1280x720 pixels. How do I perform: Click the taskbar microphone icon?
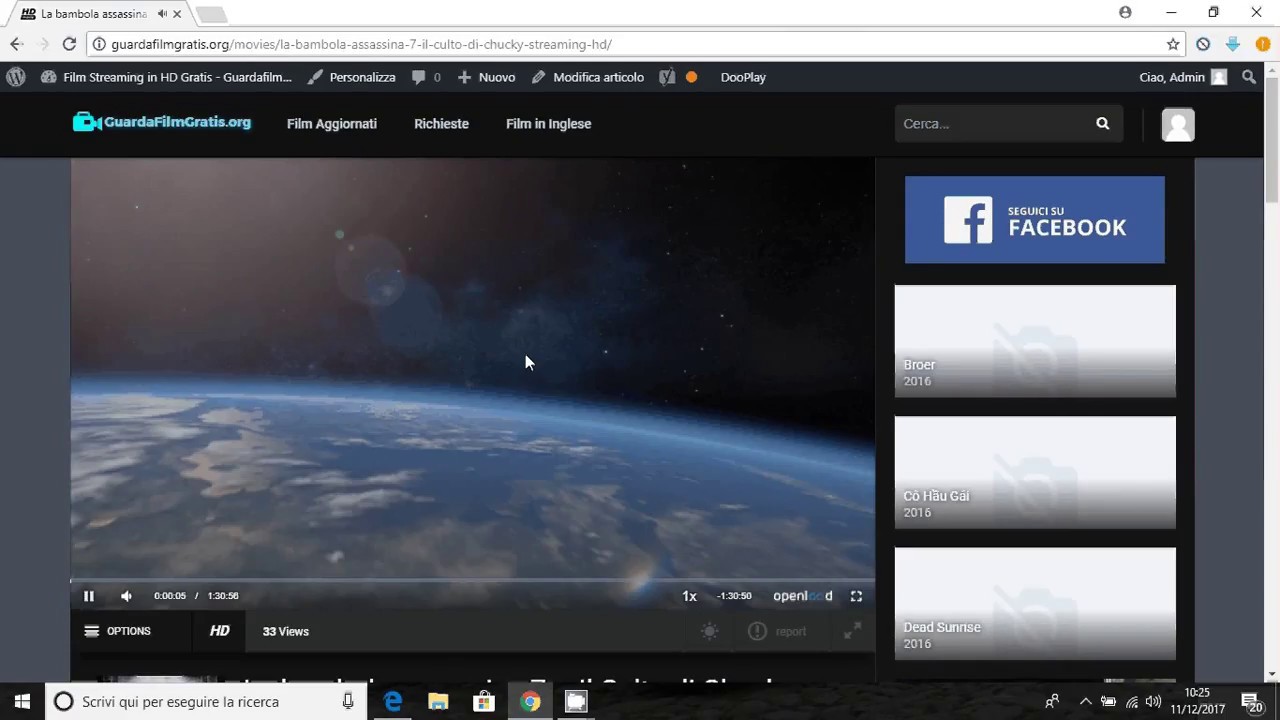348,702
